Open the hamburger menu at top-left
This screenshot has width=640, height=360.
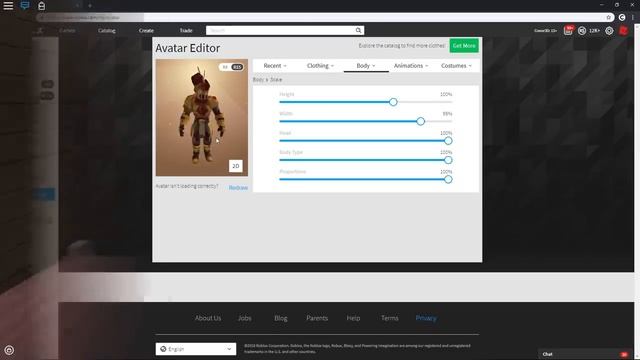pyautogui.click(x=8, y=6)
